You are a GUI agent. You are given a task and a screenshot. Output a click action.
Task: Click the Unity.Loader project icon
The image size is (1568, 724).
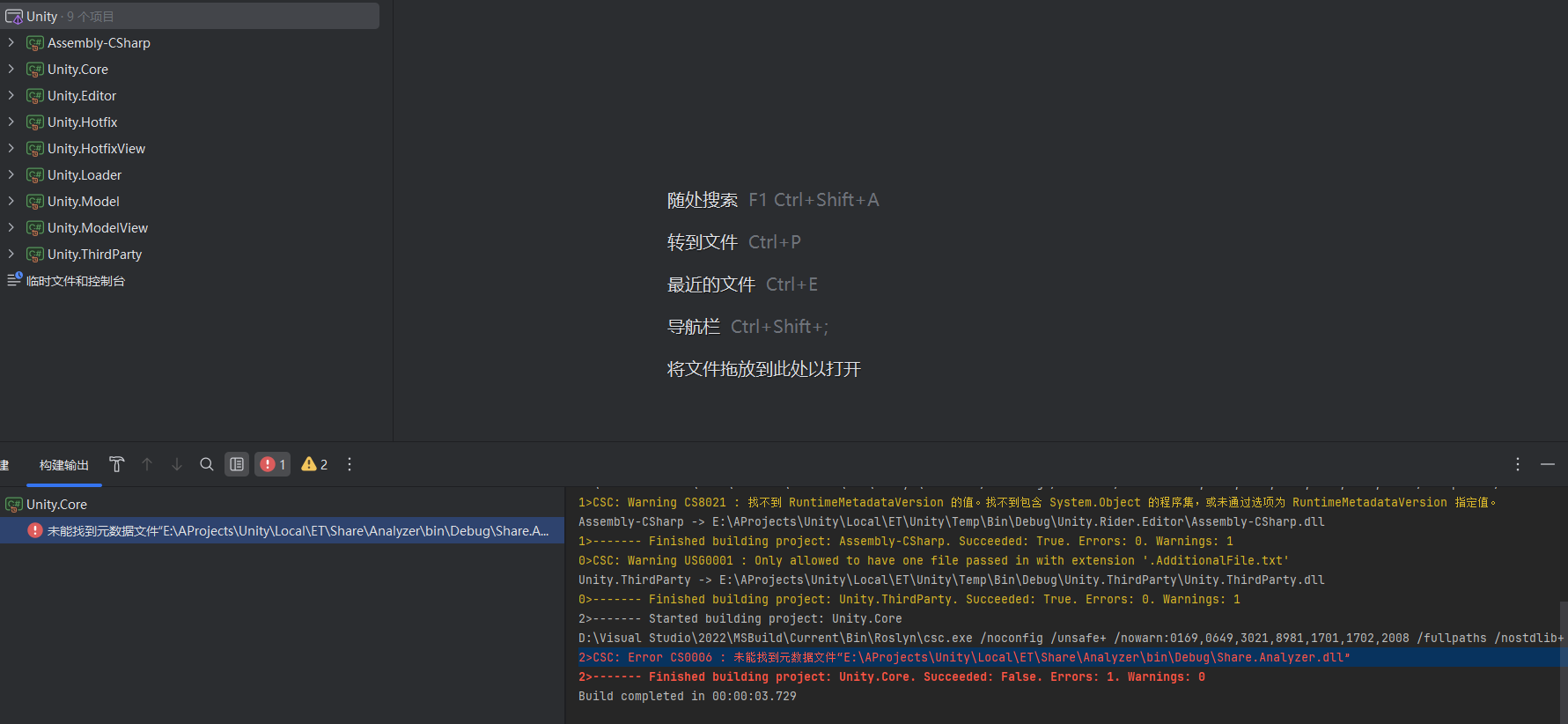click(x=35, y=175)
